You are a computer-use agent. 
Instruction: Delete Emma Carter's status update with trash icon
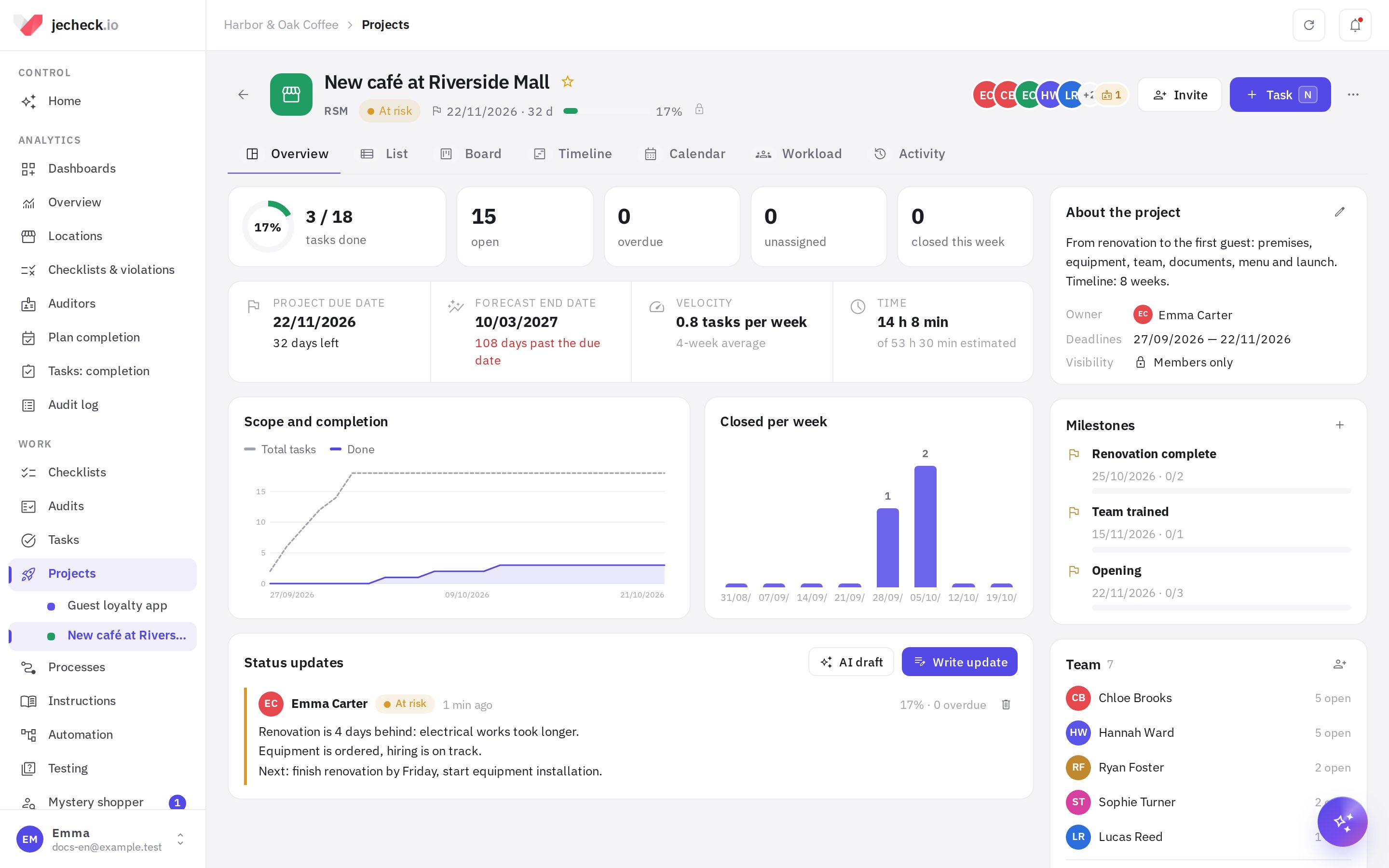(1006, 705)
